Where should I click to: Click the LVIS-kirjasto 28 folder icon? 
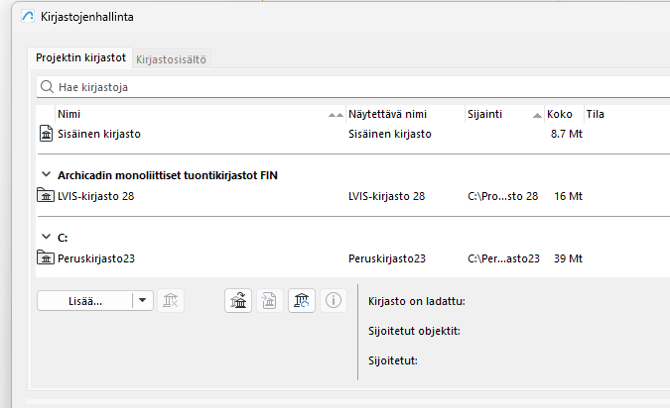click(x=47, y=196)
